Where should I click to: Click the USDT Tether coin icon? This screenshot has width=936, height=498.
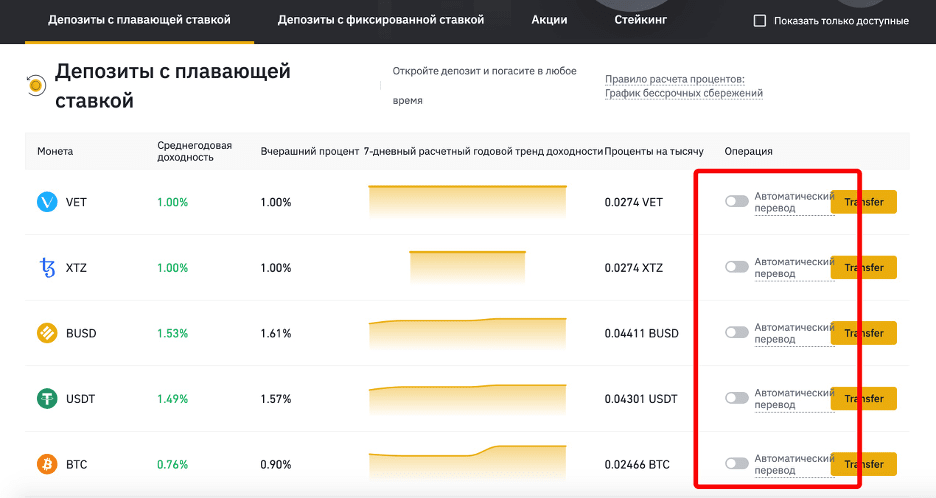[x=47, y=398]
